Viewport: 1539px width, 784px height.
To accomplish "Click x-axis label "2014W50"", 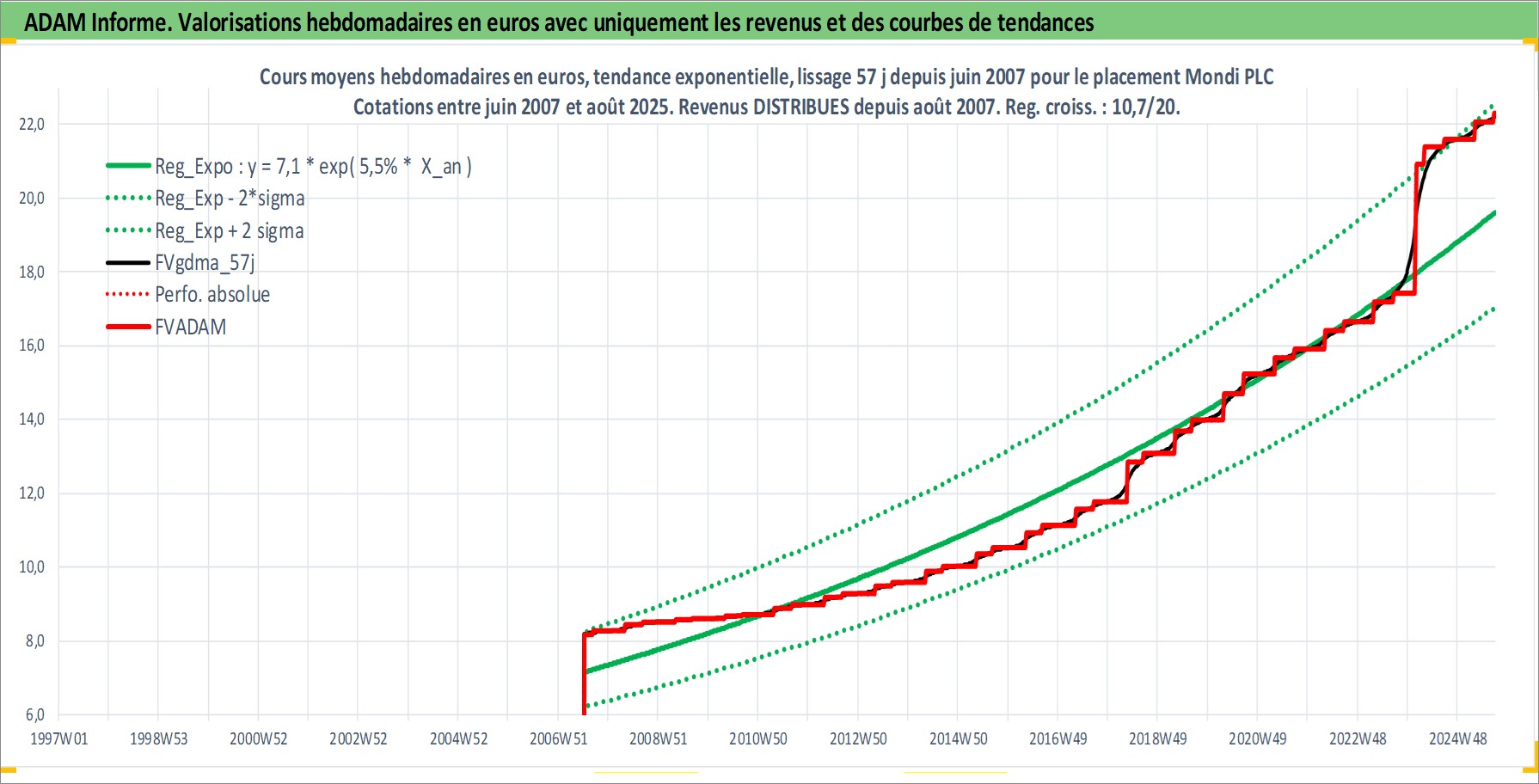I will tap(958, 739).
